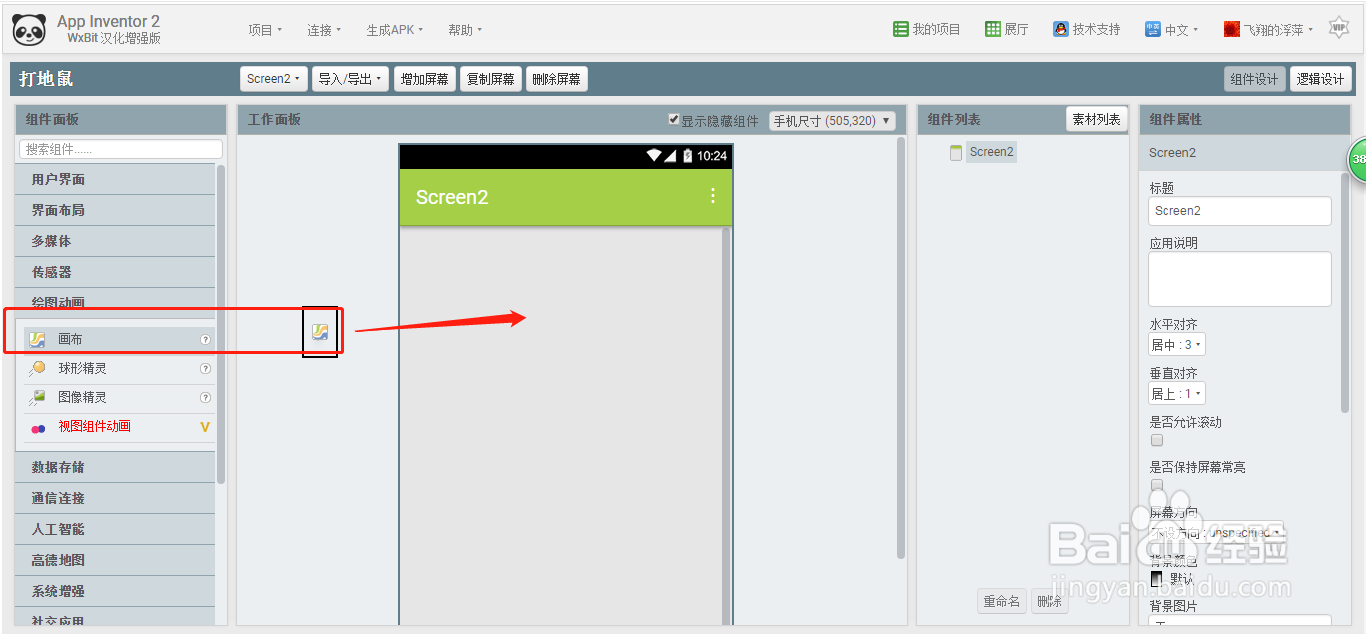Open phone screen three-dot overflow menu
Image resolution: width=1366 pixels, height=634 pixels.
point(713,196)
